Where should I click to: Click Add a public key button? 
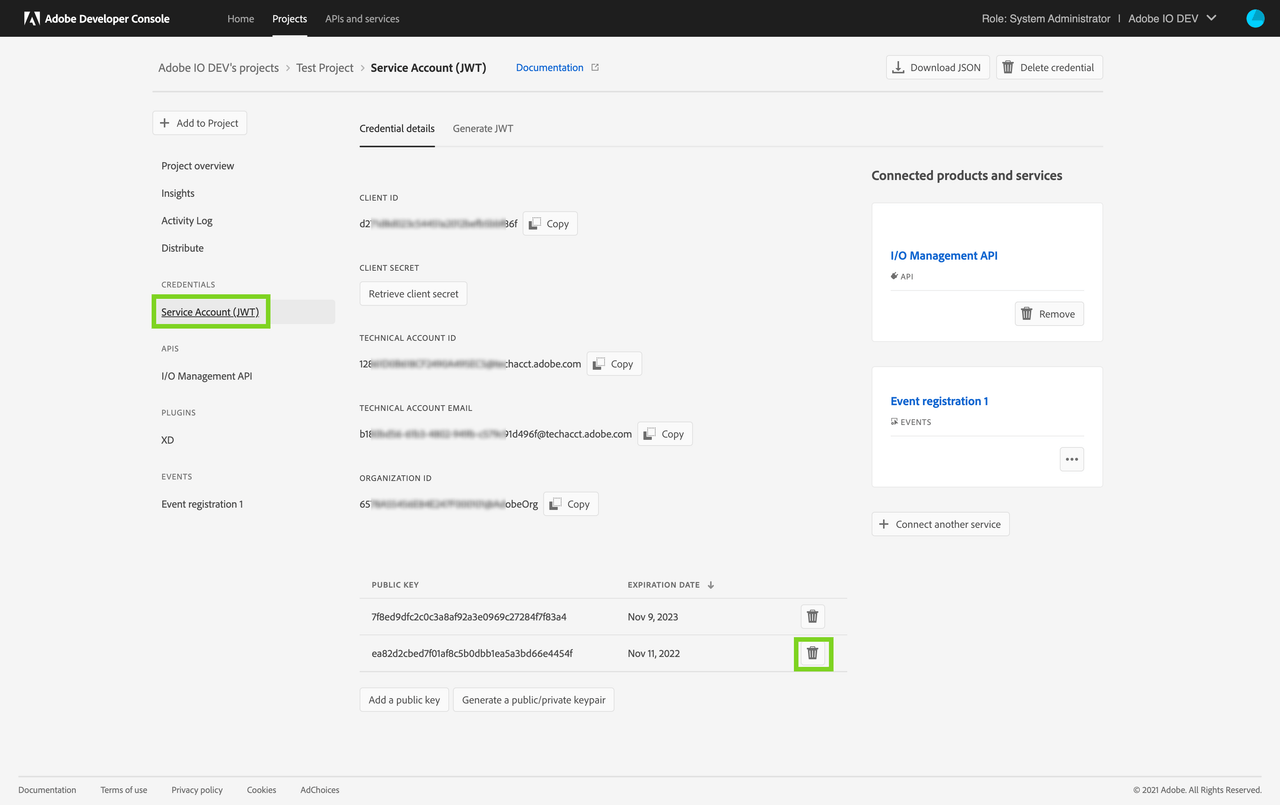point(404,700)
